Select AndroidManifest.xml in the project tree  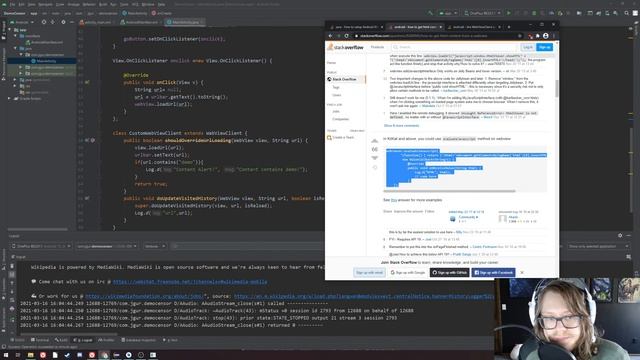[x=47, y=42]
